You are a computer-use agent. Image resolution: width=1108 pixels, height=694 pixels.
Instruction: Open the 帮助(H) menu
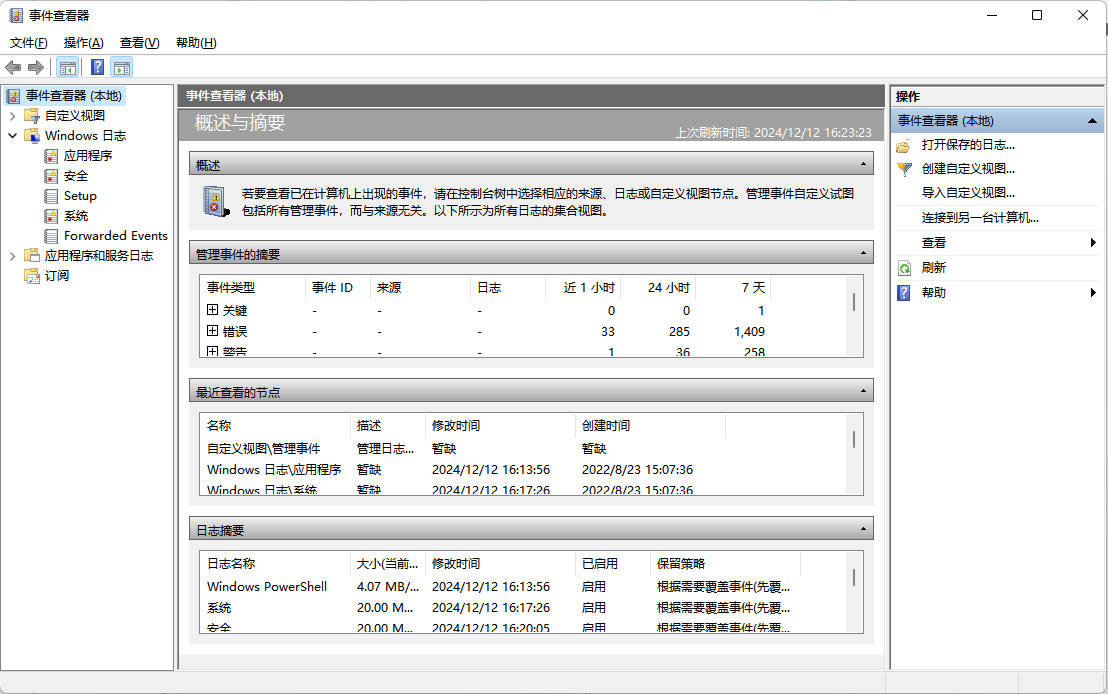point(196,43)
